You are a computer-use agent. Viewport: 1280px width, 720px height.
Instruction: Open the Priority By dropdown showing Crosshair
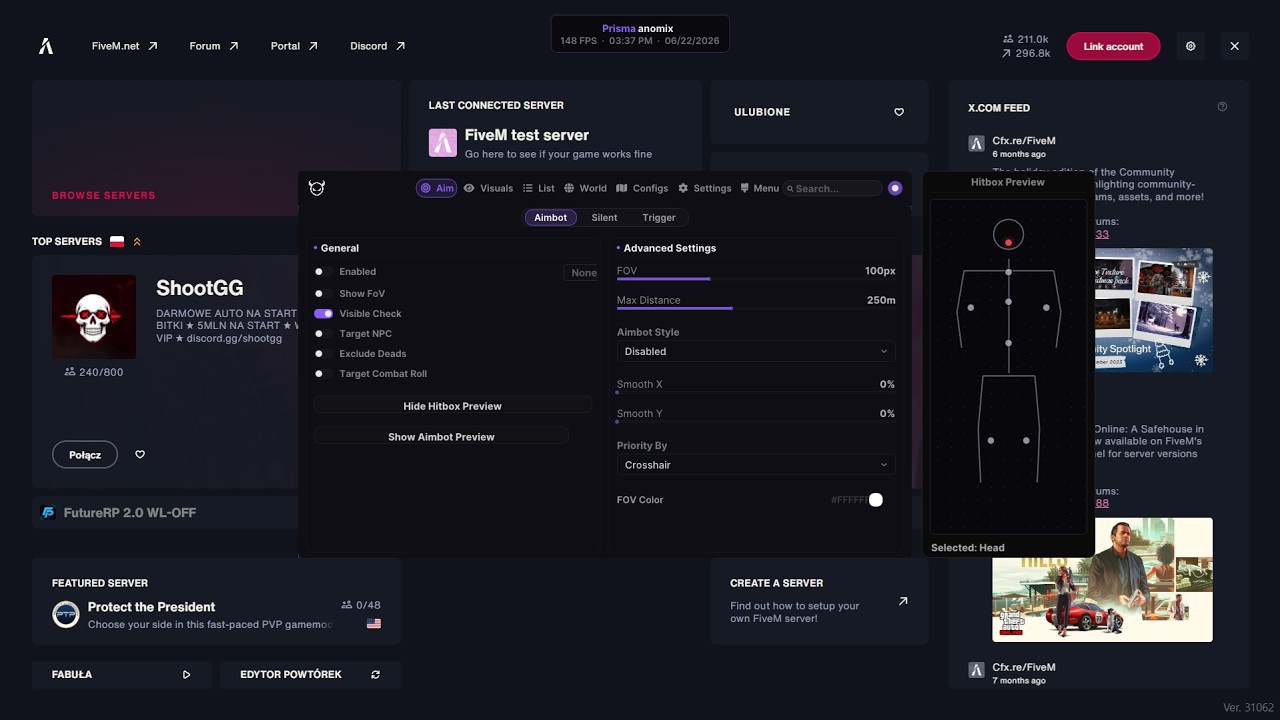[x=755, y=465]
